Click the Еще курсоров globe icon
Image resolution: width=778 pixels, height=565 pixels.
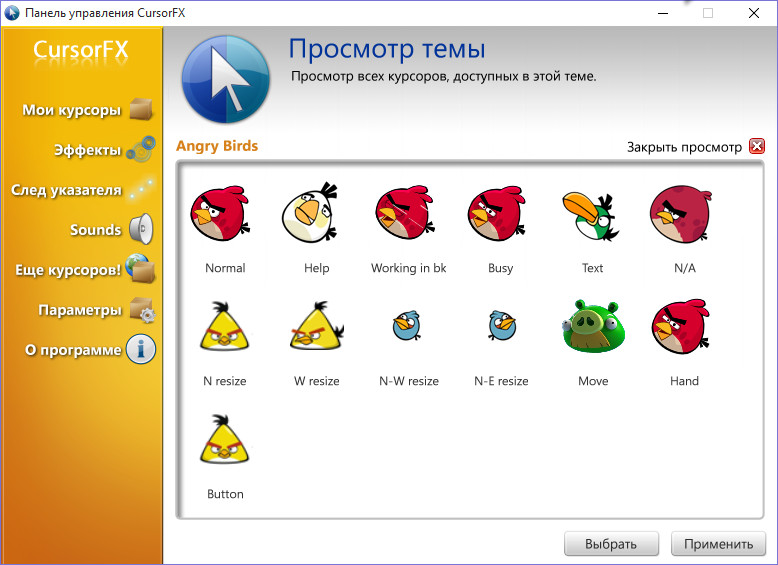140,270
